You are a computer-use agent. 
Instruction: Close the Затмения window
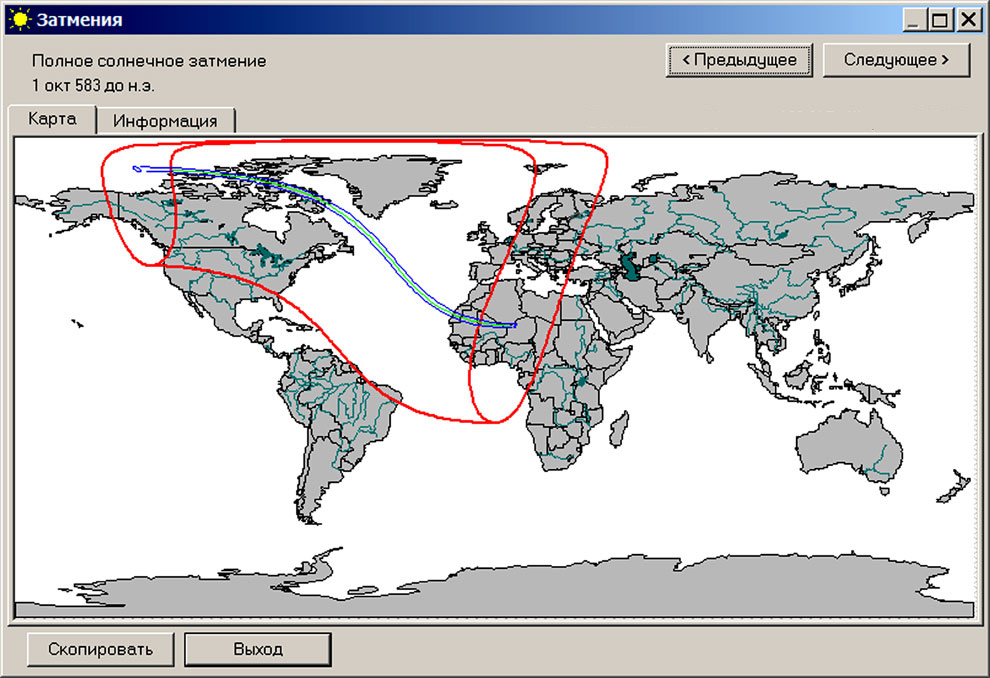coord(968,19)
